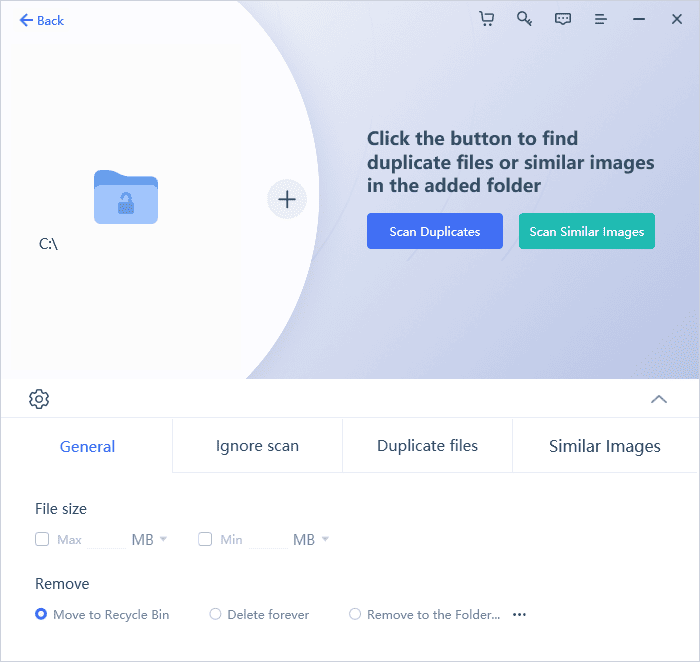The width and height of the screenshot is (700, 662).
Task: Open the license key activation icon
Action: (x=524, y=19)
